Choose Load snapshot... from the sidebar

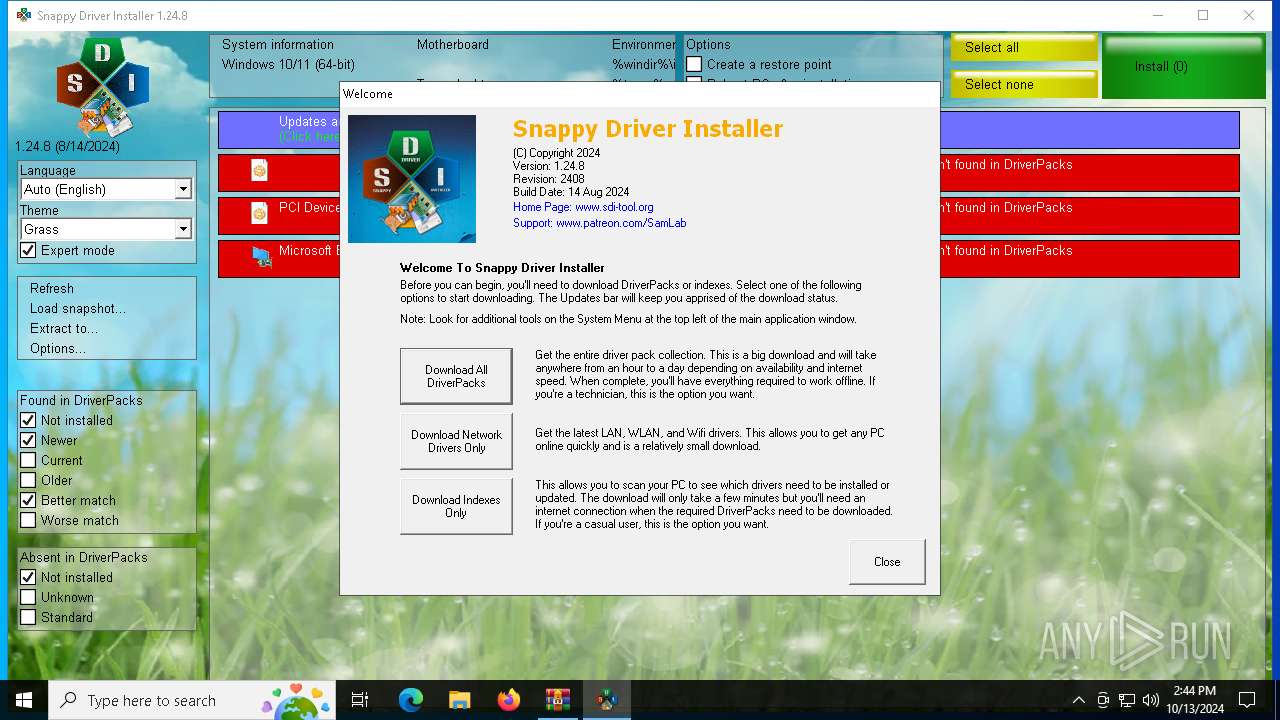pyautogui.click(x=78, y=308)
